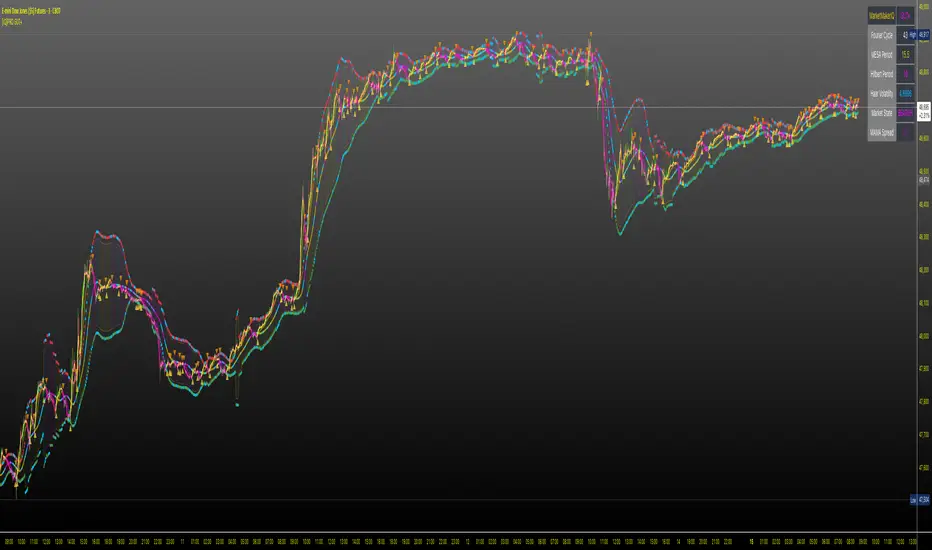The image size is (932, 550).
Task: Click the Market State row label
Action: (881, 113)
